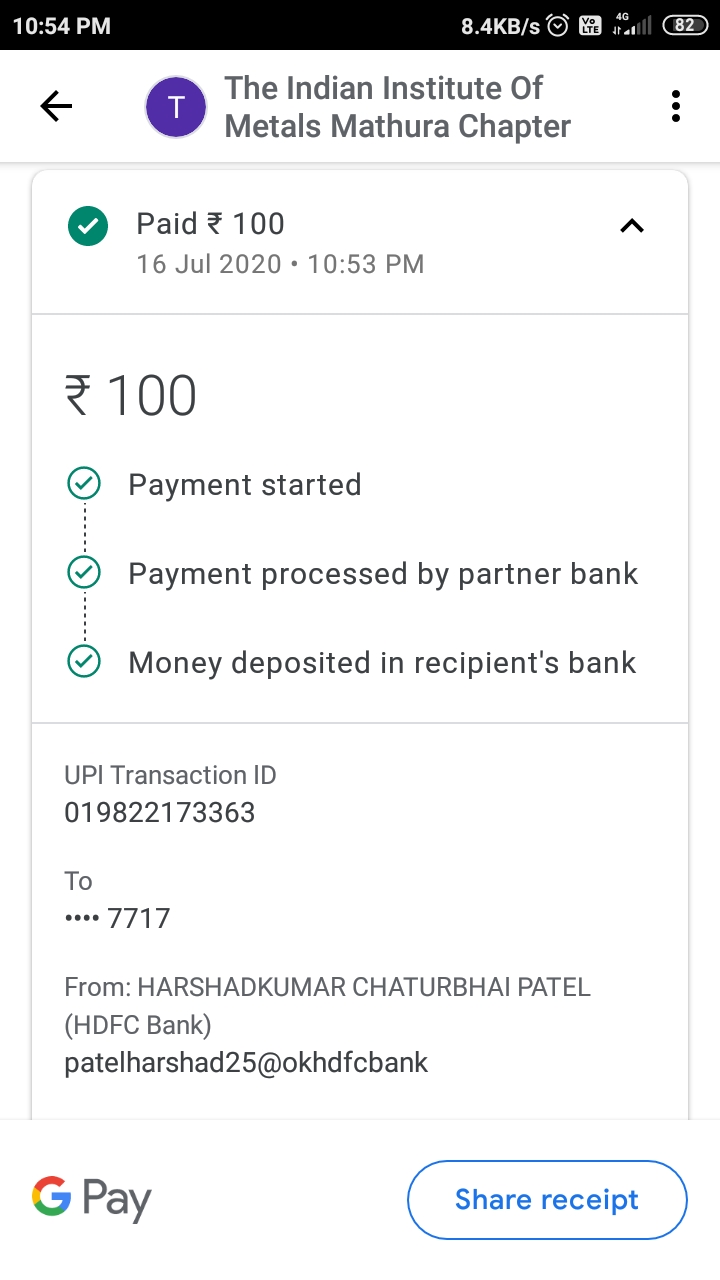Tap the 16 Jul 2020 timestamp

280,264
